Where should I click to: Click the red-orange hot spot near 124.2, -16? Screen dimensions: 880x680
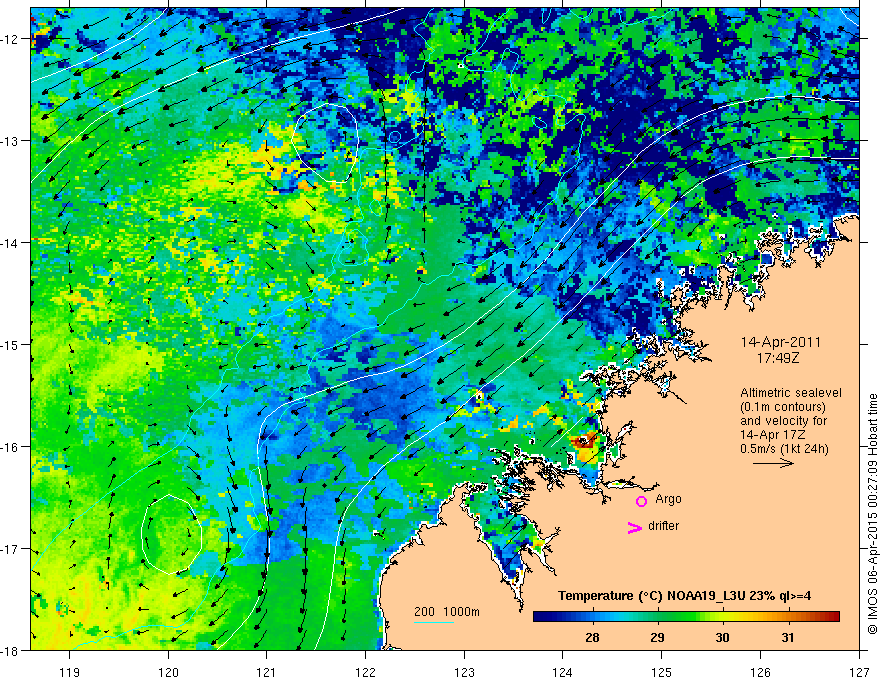point(584,442)
